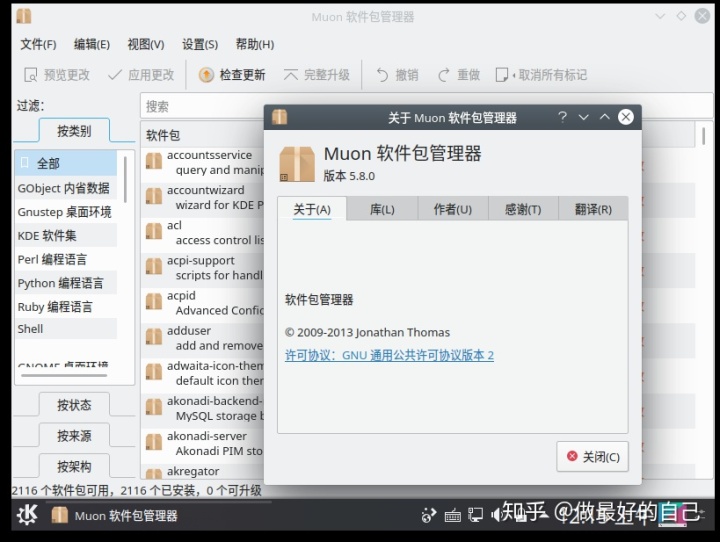Click the Undo (撤销) arrow icon
720x542 pixels.
coord(382,74)
